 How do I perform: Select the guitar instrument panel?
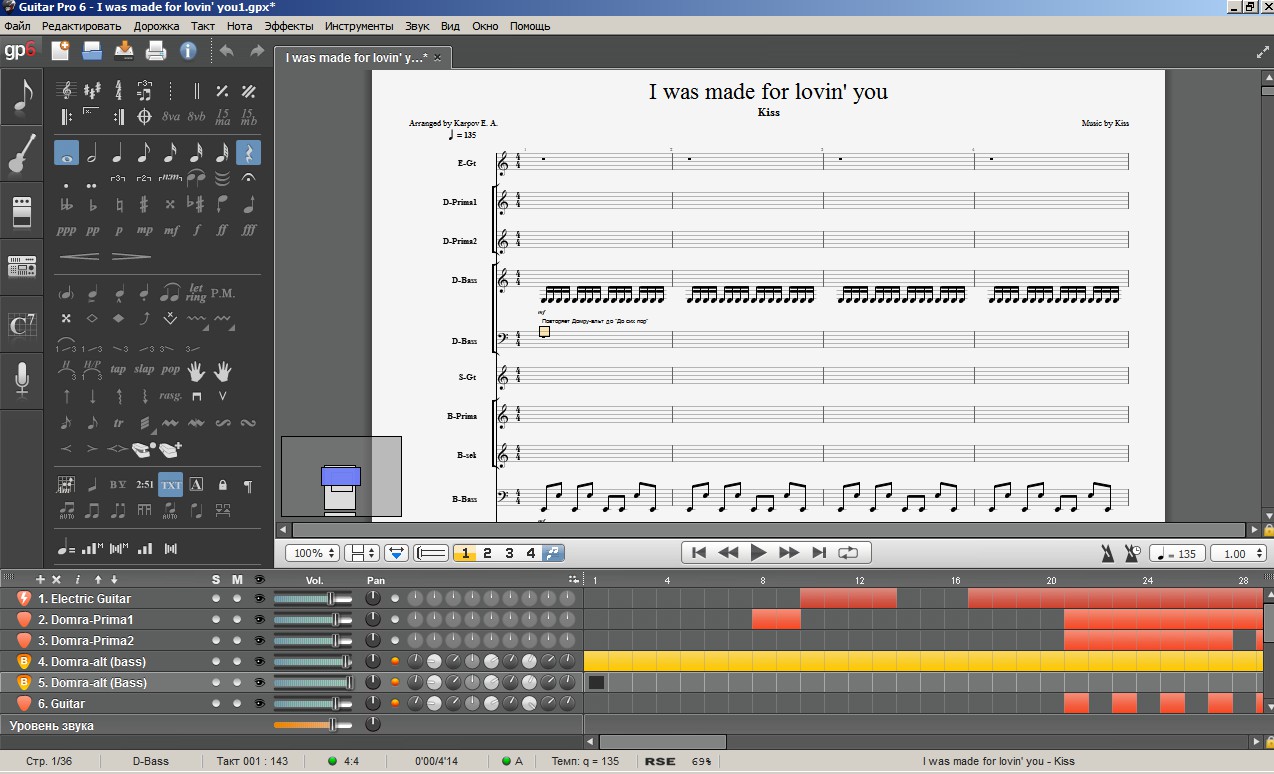22,154
